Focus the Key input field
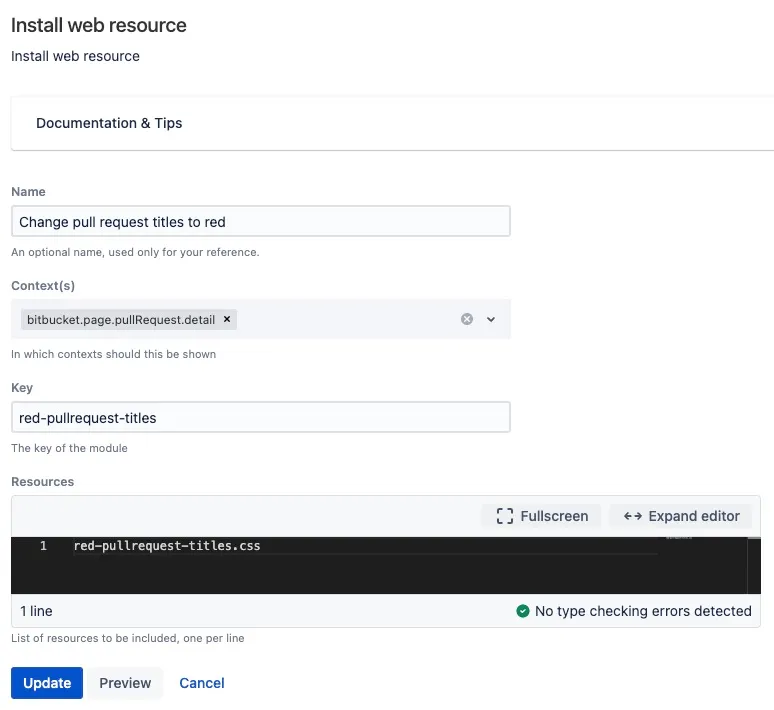The height and width of the screenshot is (710, 774). (261, 417)
